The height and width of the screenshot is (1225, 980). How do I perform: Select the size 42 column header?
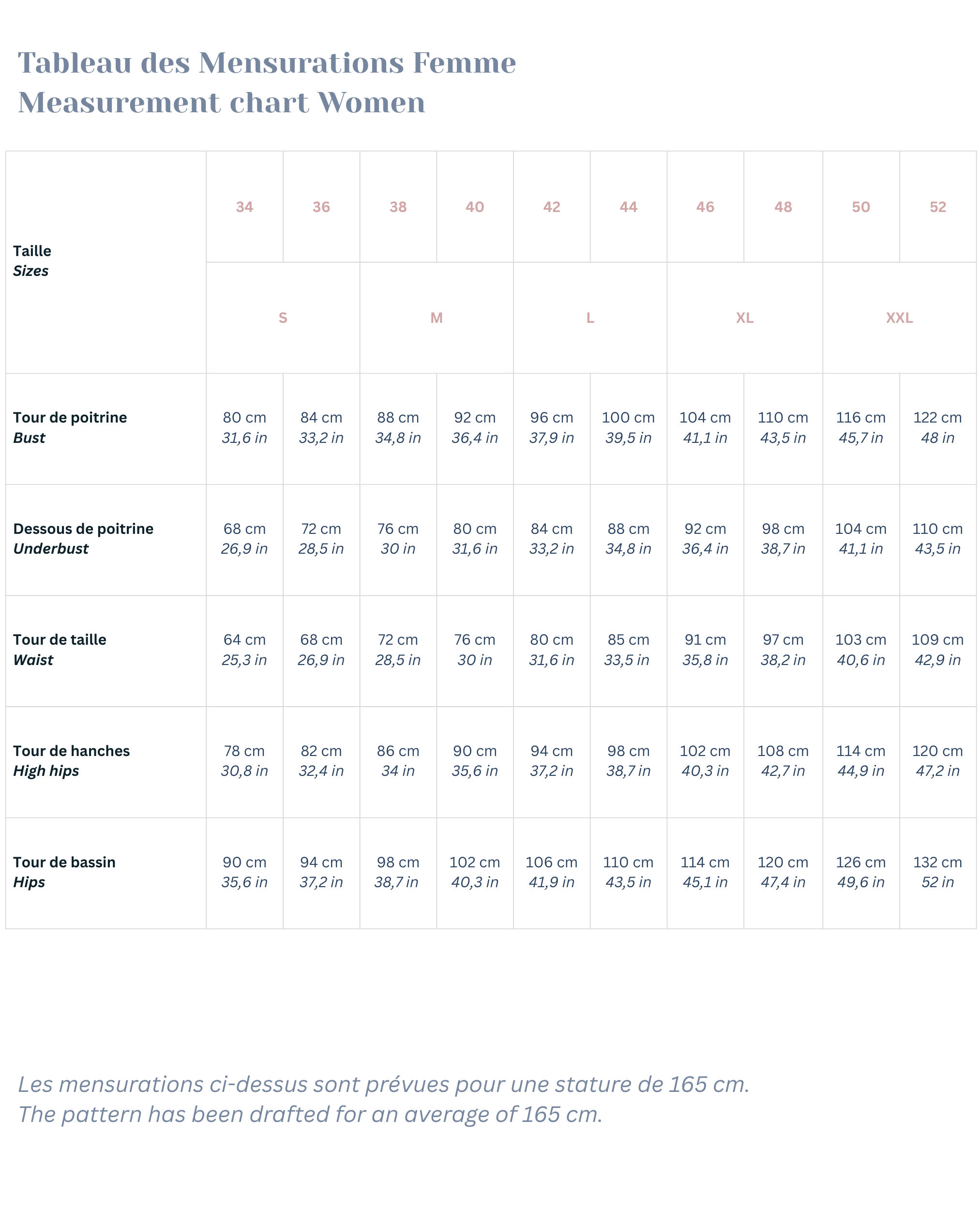[551, 207]
